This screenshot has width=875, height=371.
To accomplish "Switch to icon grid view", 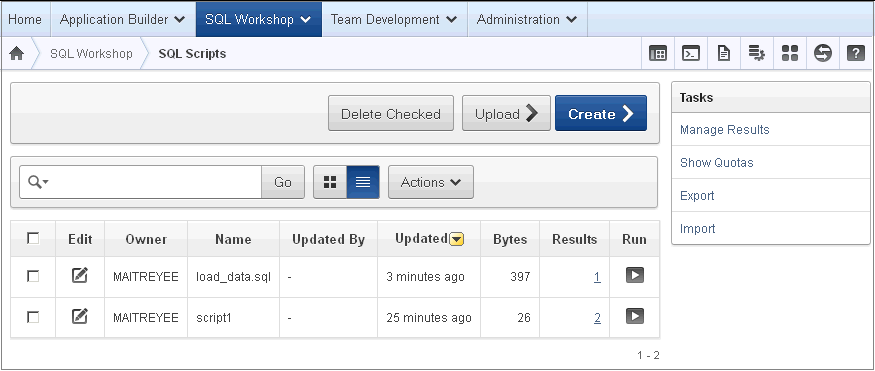I will [330, 182].
